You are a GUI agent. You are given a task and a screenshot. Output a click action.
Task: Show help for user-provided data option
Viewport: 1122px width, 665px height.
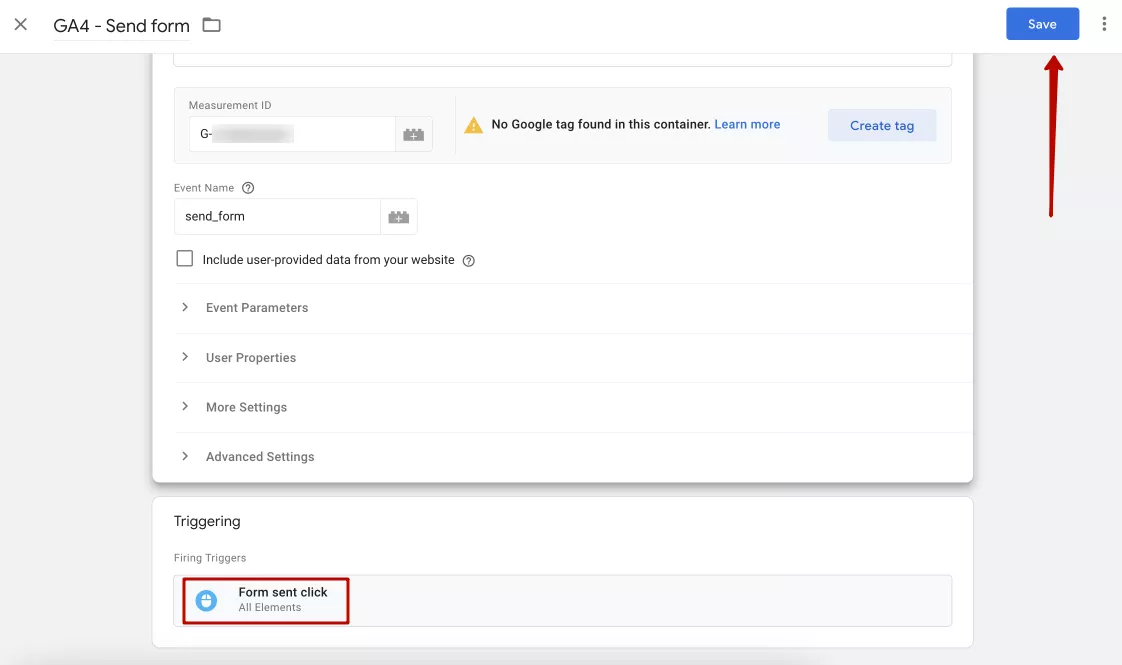click(469, 261)
